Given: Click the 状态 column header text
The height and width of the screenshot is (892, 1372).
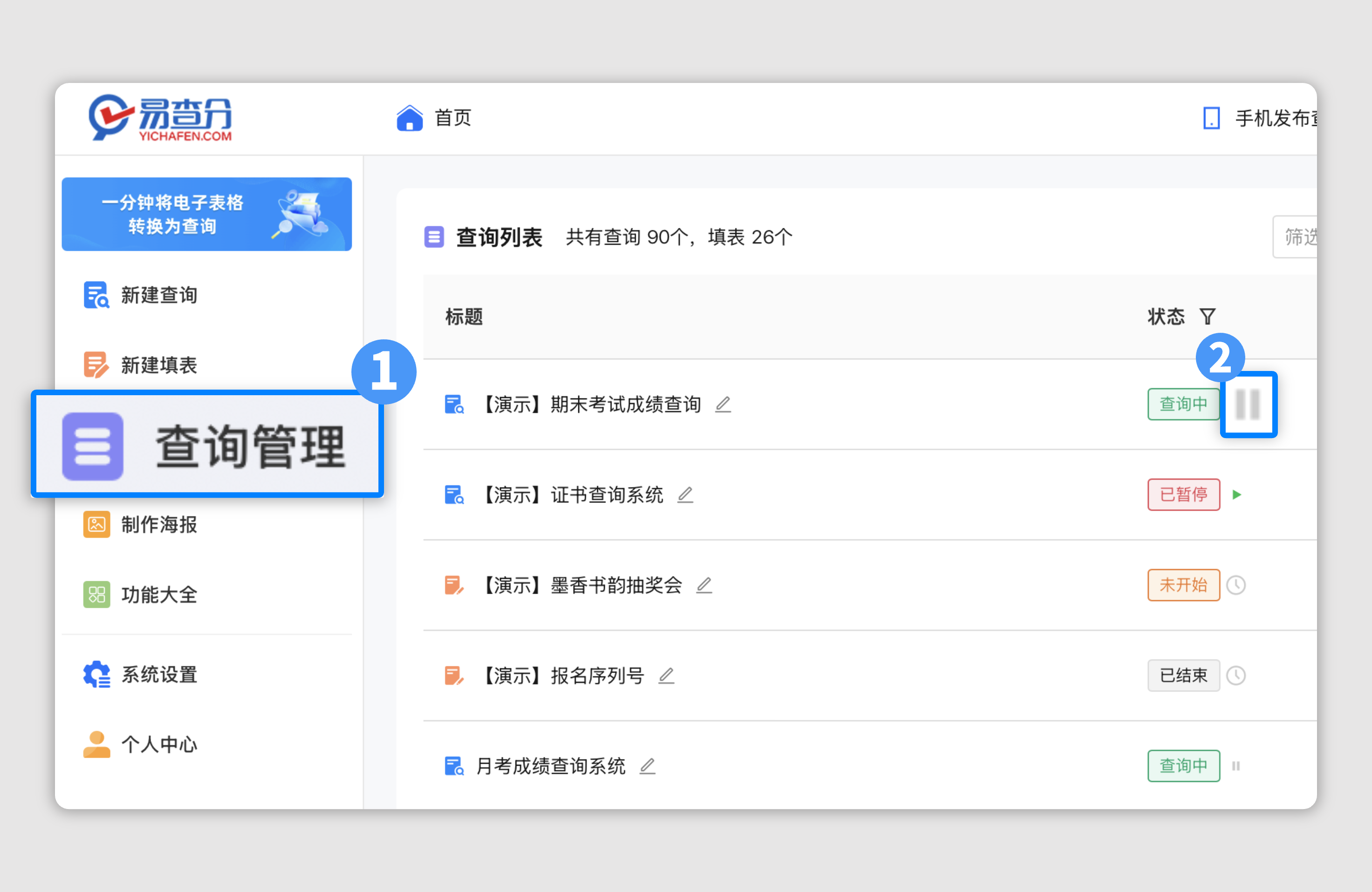Looking at the screenshot, I should 1166,316.
